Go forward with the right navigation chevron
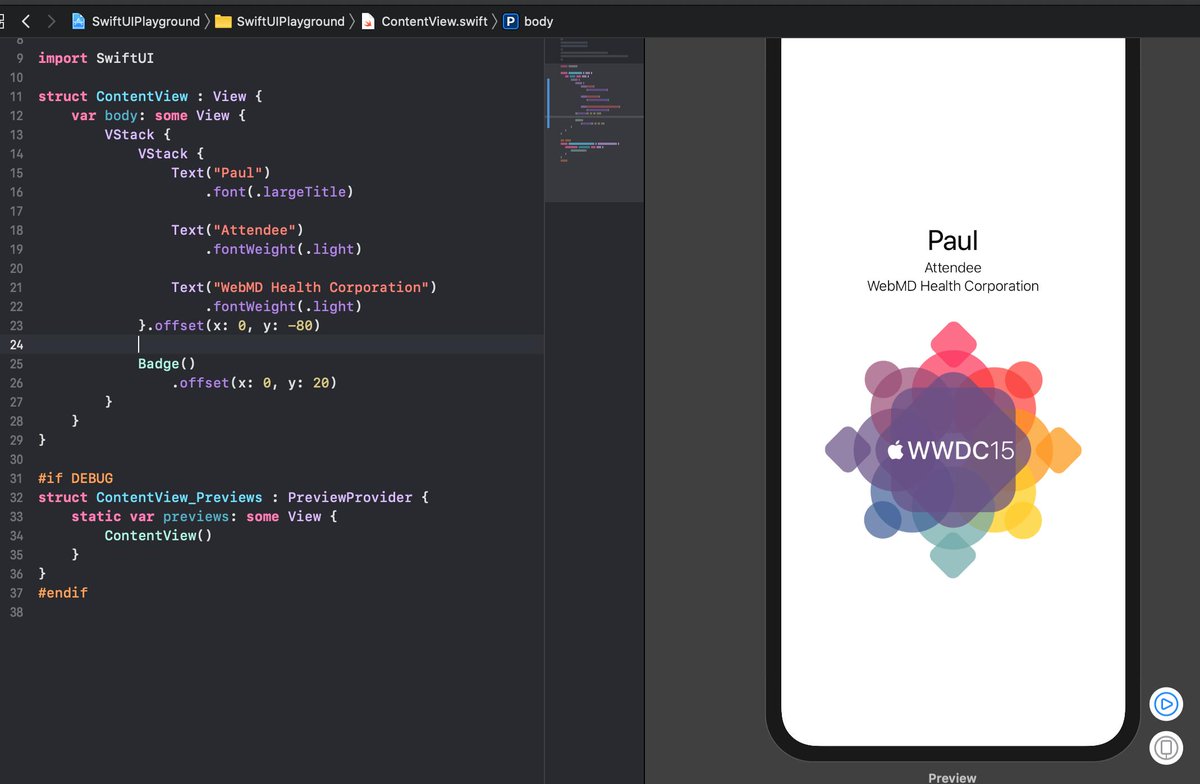Image resolution: width=1200 pixels, height=784 pixels. (52, 20)
